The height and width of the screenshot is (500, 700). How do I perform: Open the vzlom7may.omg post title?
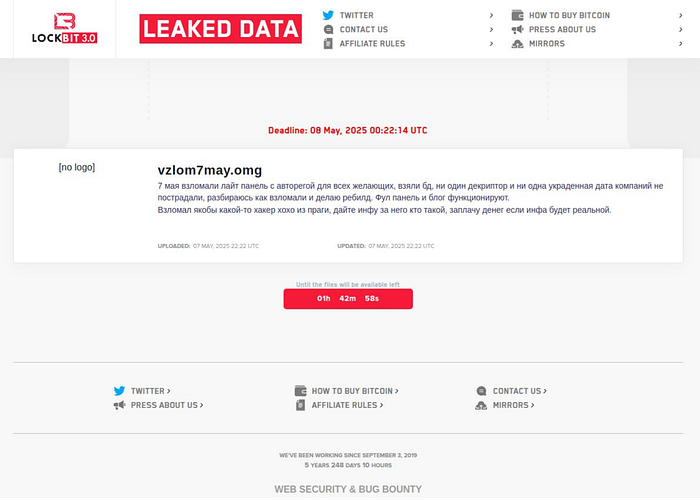pyautogui.click(x=209, y=170)
